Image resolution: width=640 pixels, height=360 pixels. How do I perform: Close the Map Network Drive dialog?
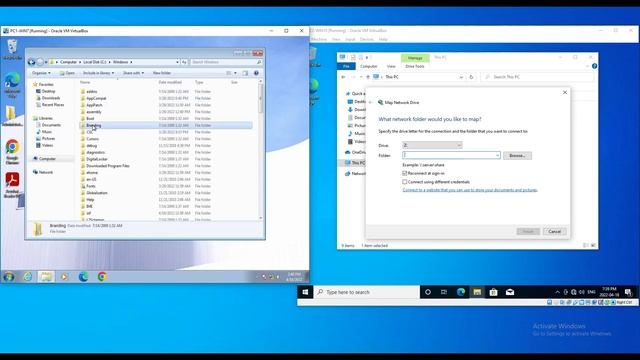565,93
